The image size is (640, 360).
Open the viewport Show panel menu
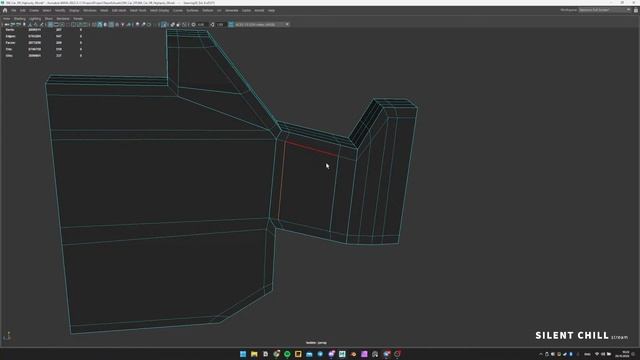click(x=49, y=18)
